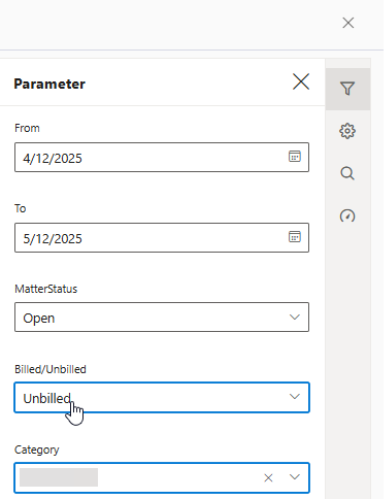Click the MatterStatus field label
This screenshot has height=499, width=384.
[46, 289]
